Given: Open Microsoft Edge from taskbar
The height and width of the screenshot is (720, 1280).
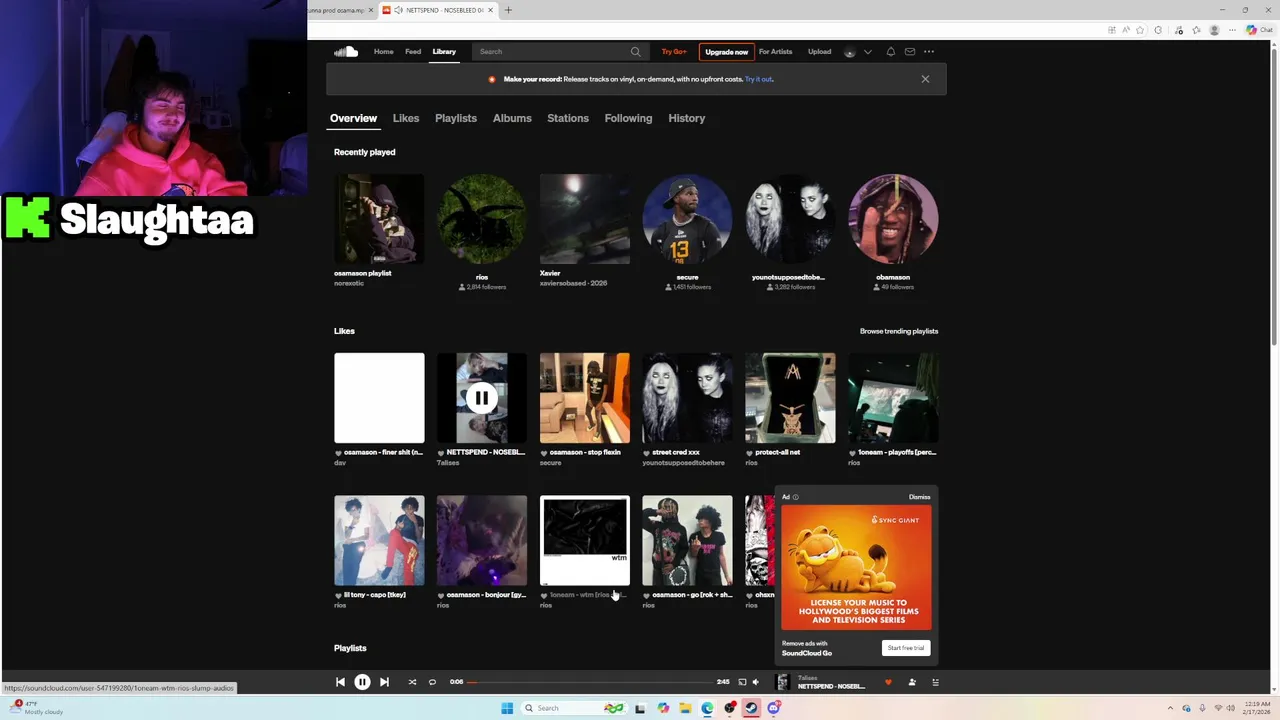Looking at the screenshot, I should [708, 708].
